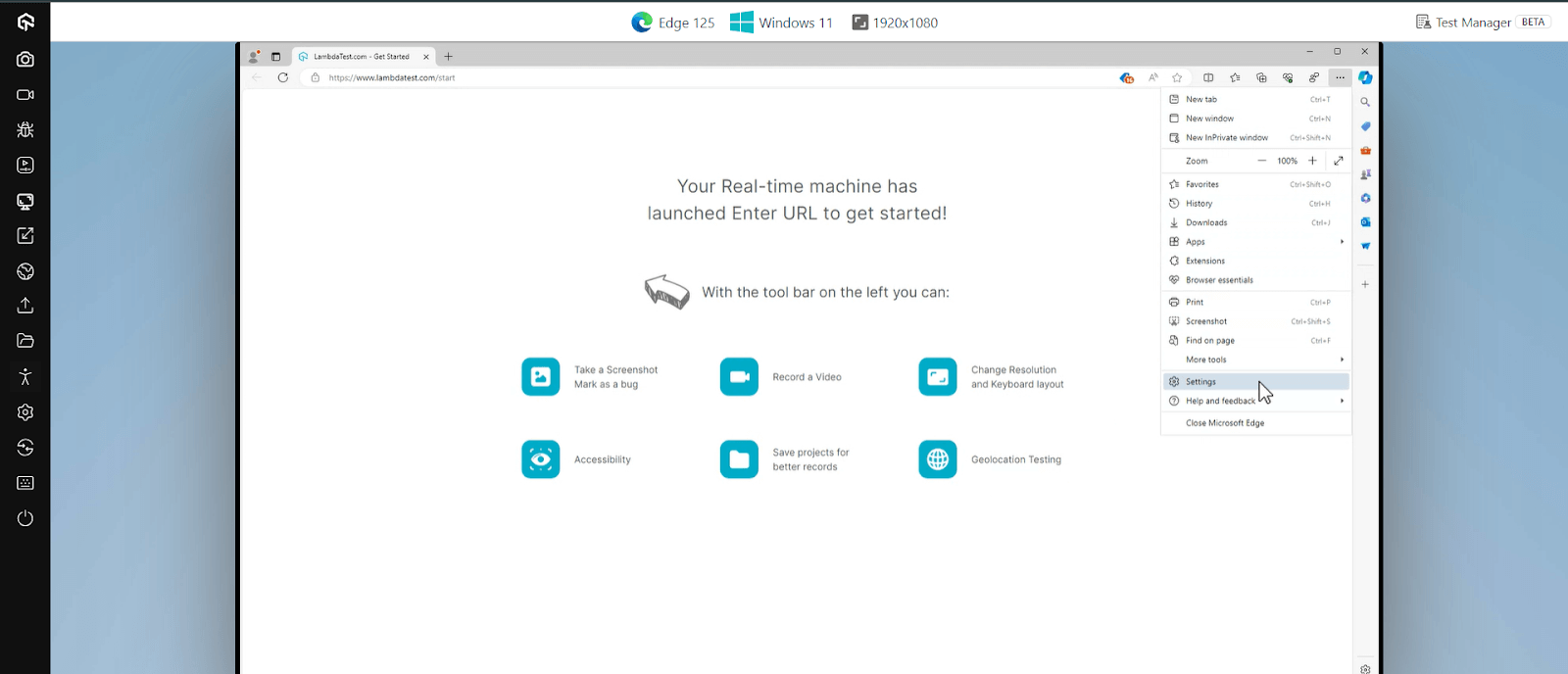Expand the Apps submenu
Screen dimensions: 1568x674
pos(1256,242)
